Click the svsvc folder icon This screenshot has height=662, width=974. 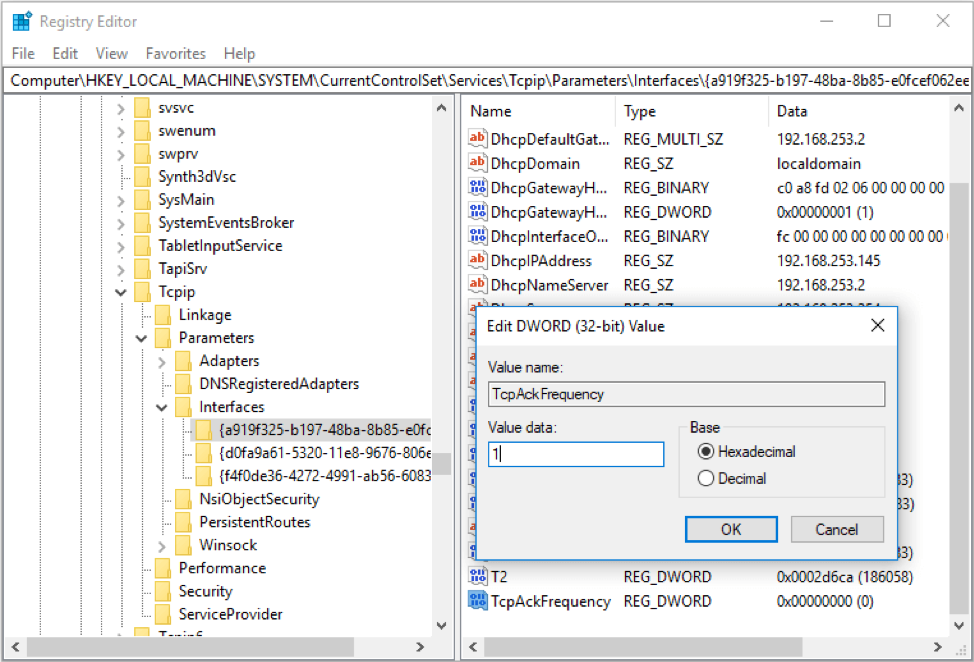[142, 108]
